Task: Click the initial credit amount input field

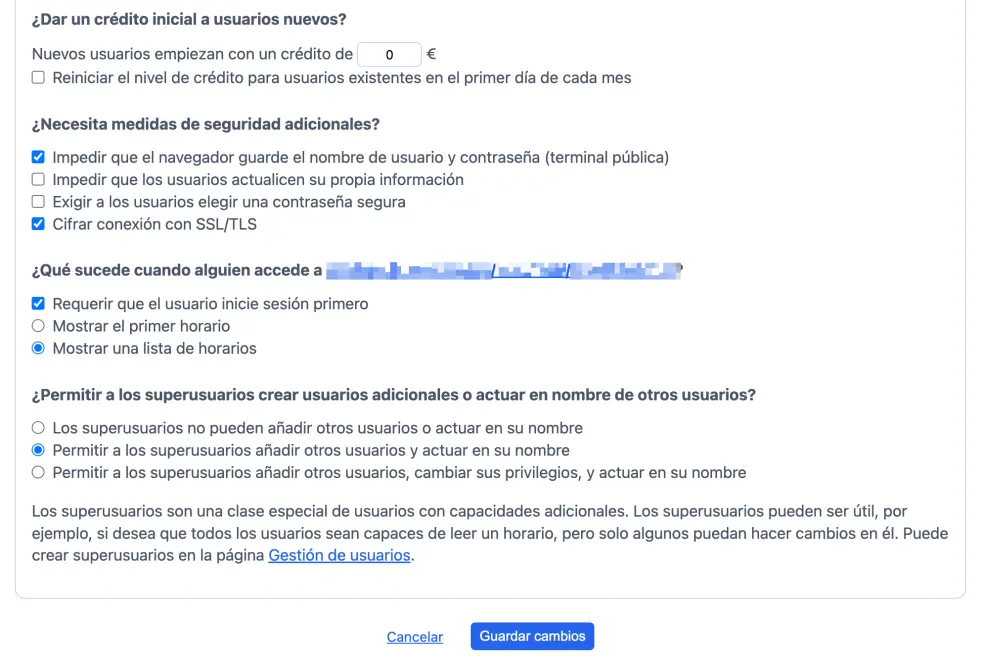Action: pyautogui.click(x=389, y=55)
